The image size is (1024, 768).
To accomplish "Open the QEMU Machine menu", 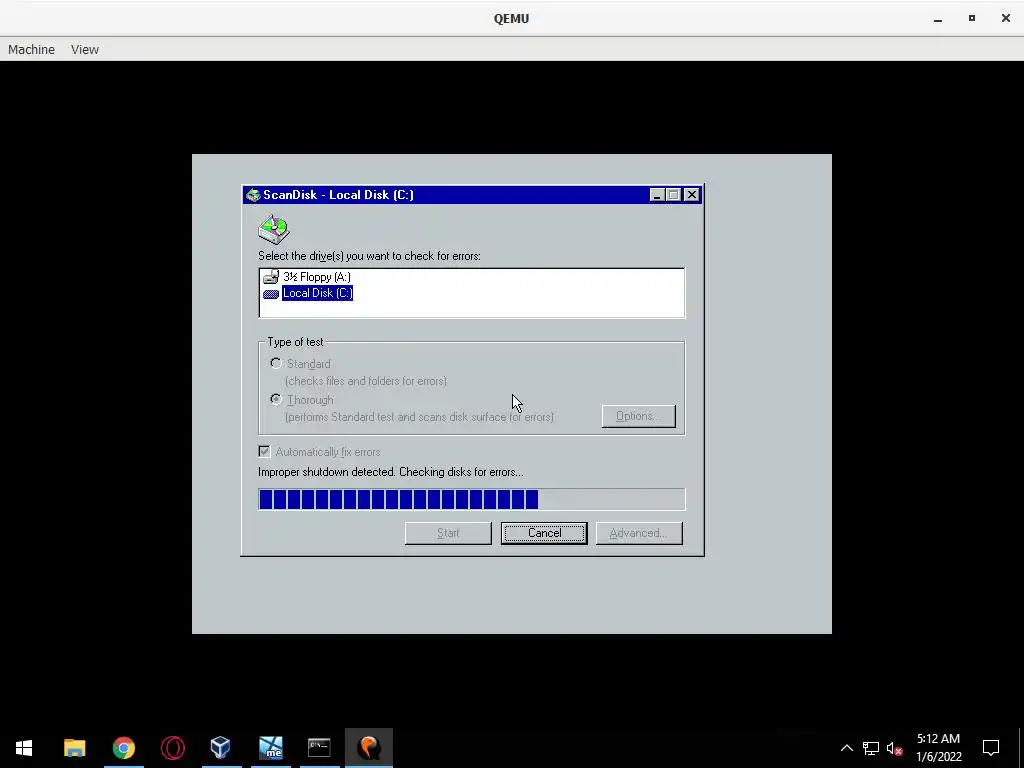I will [31, 50].
